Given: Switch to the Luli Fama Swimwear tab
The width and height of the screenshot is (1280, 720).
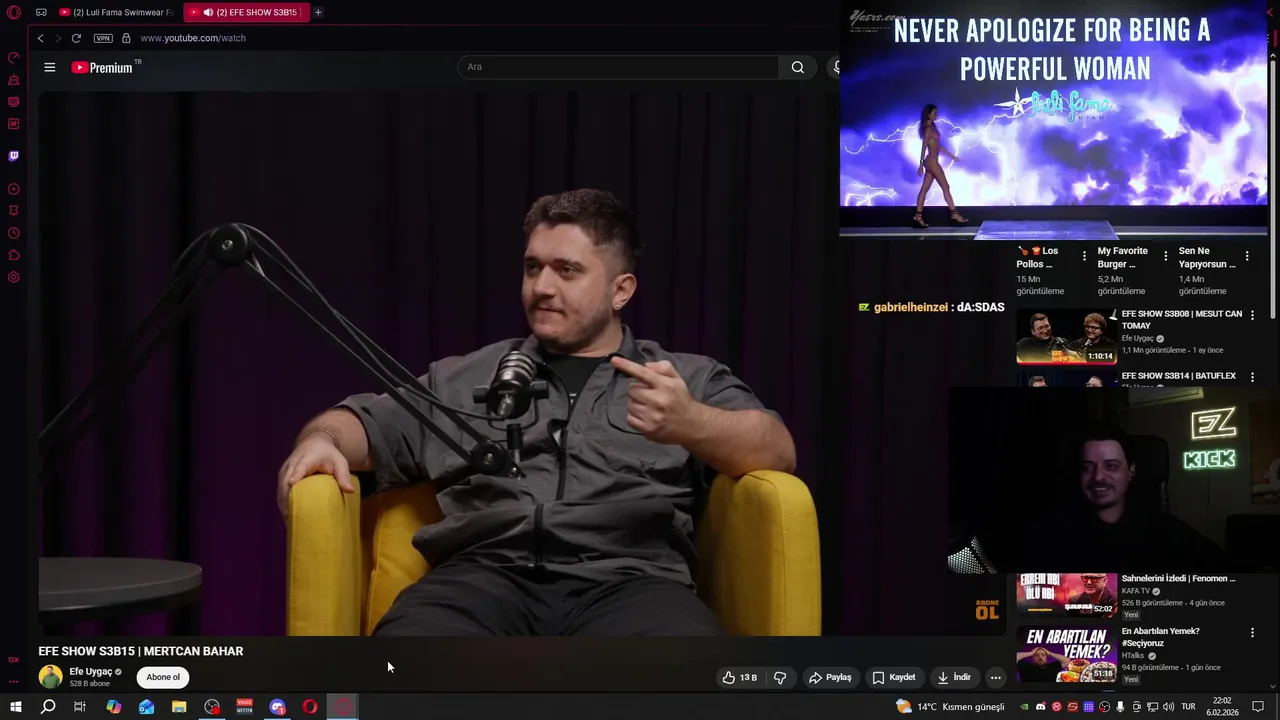Looking at the screenshot, I should point(116,12).
